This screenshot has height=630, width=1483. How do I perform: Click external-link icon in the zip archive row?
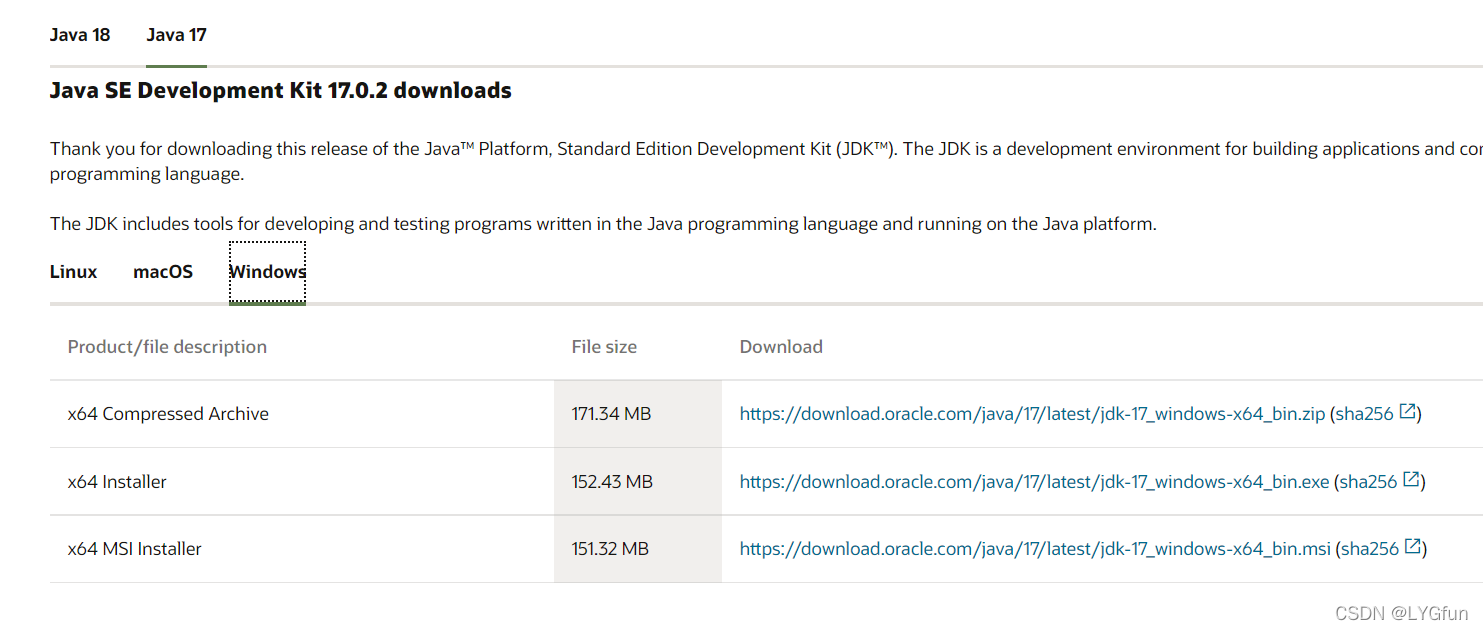coord(1408,412)
